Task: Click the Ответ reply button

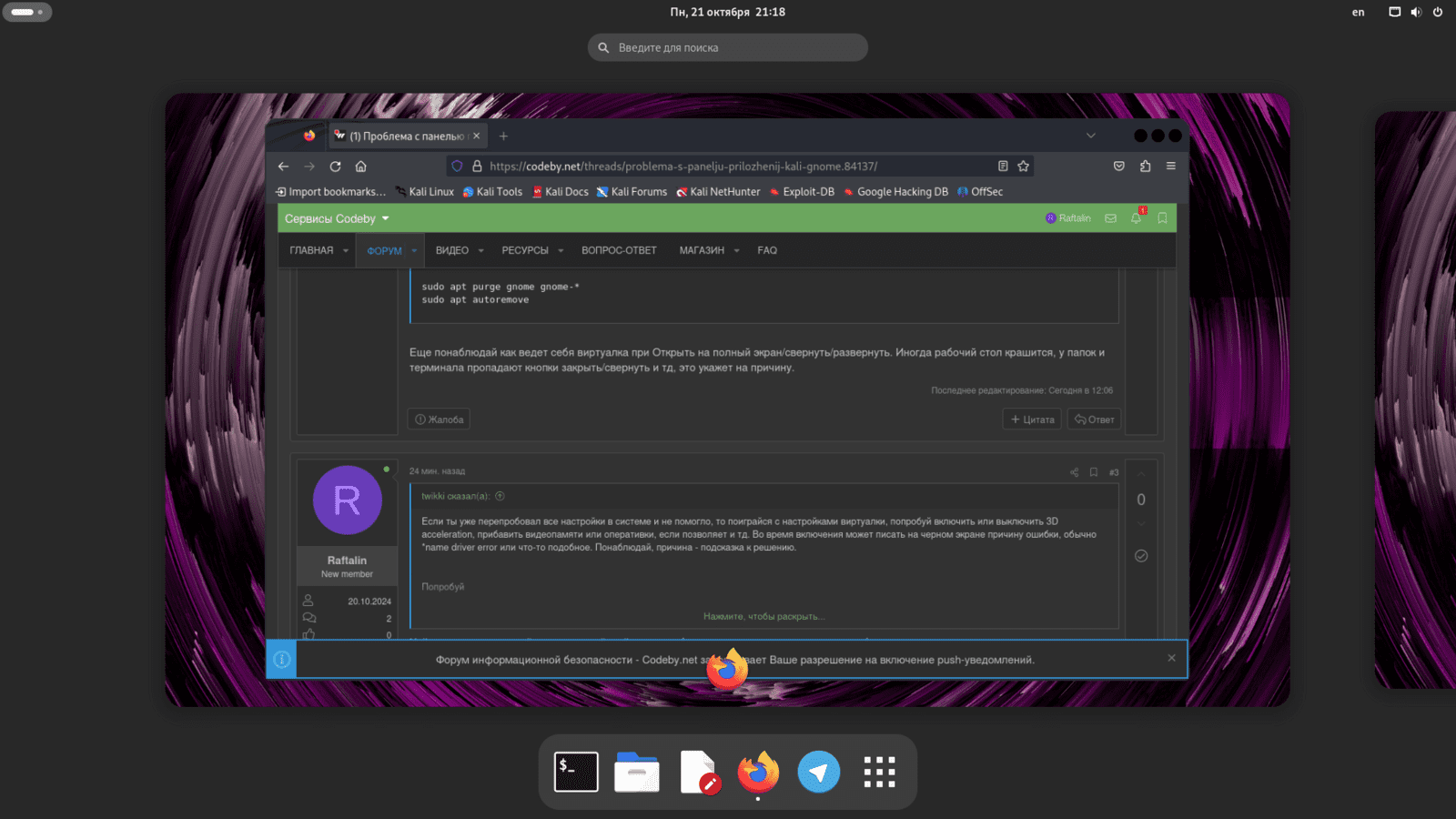Action: coord(1094,420)
